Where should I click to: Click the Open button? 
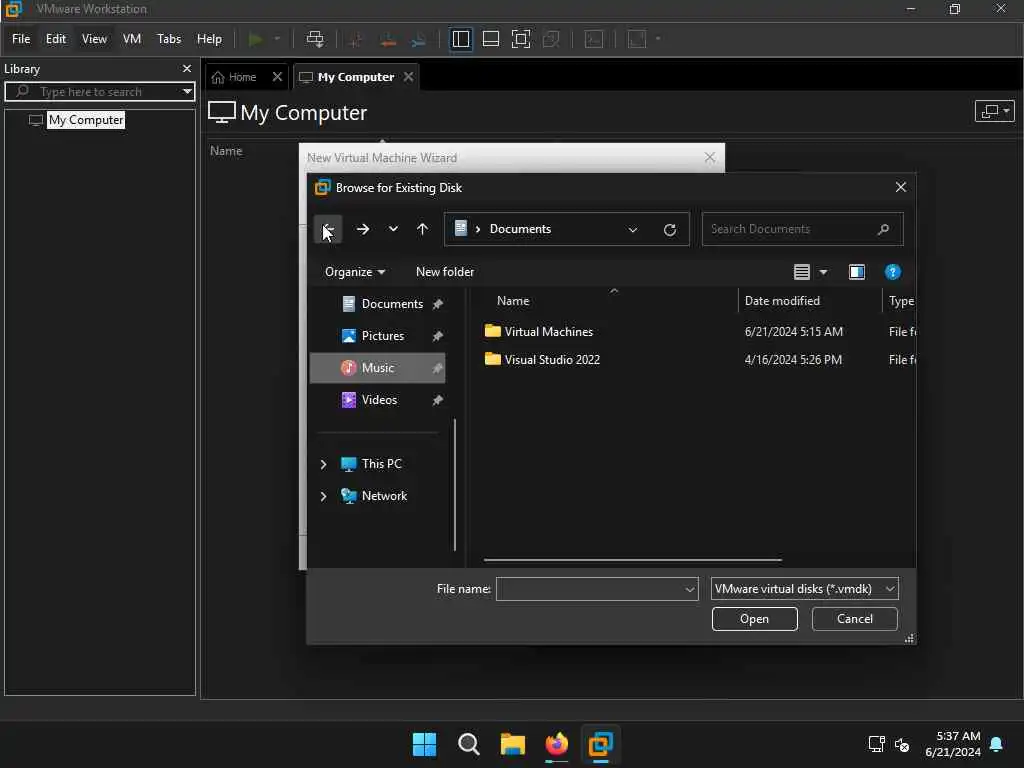coord(754,619)
